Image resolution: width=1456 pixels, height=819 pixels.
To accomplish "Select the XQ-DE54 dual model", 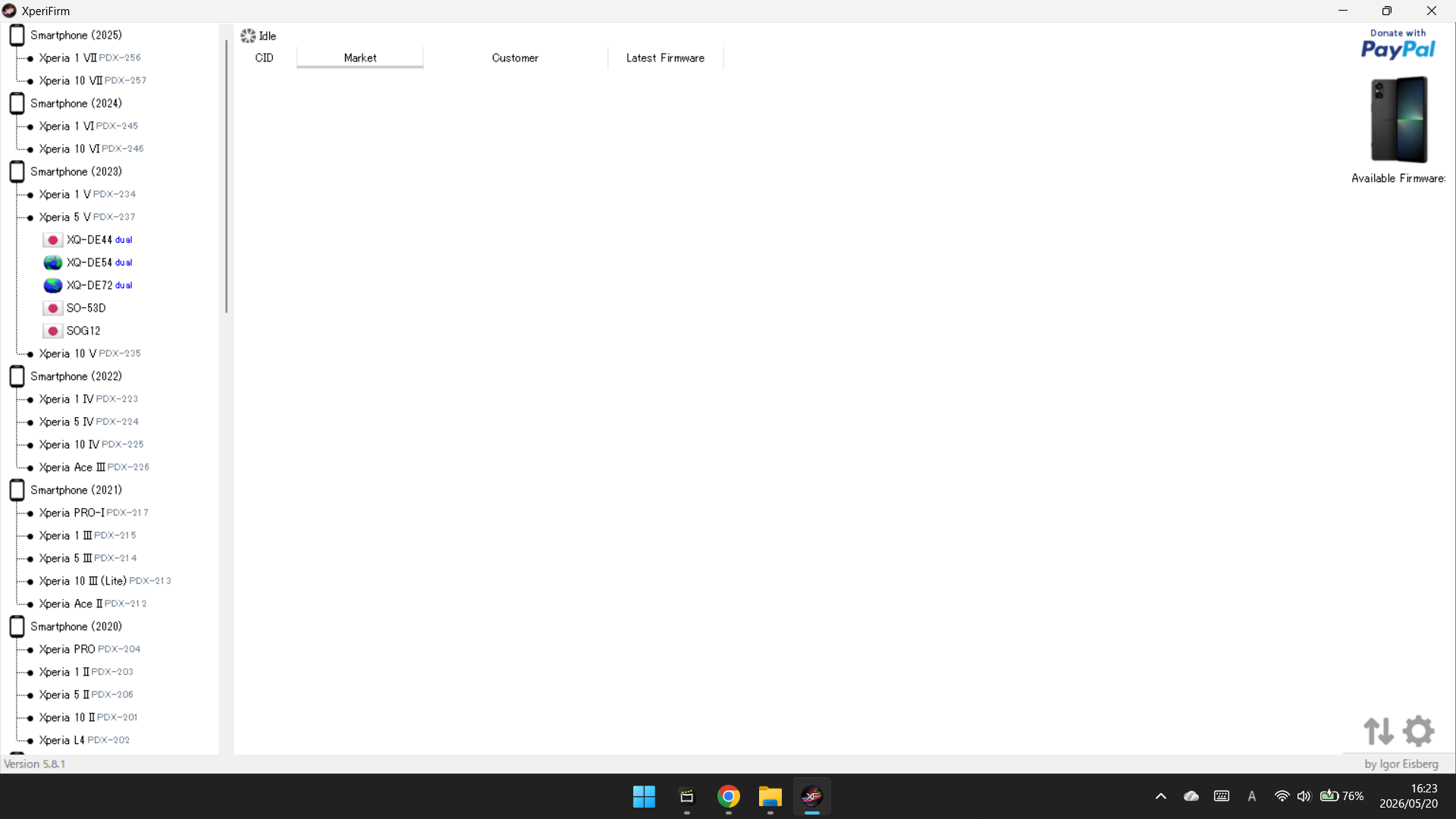I will click(x=99, y=262).
